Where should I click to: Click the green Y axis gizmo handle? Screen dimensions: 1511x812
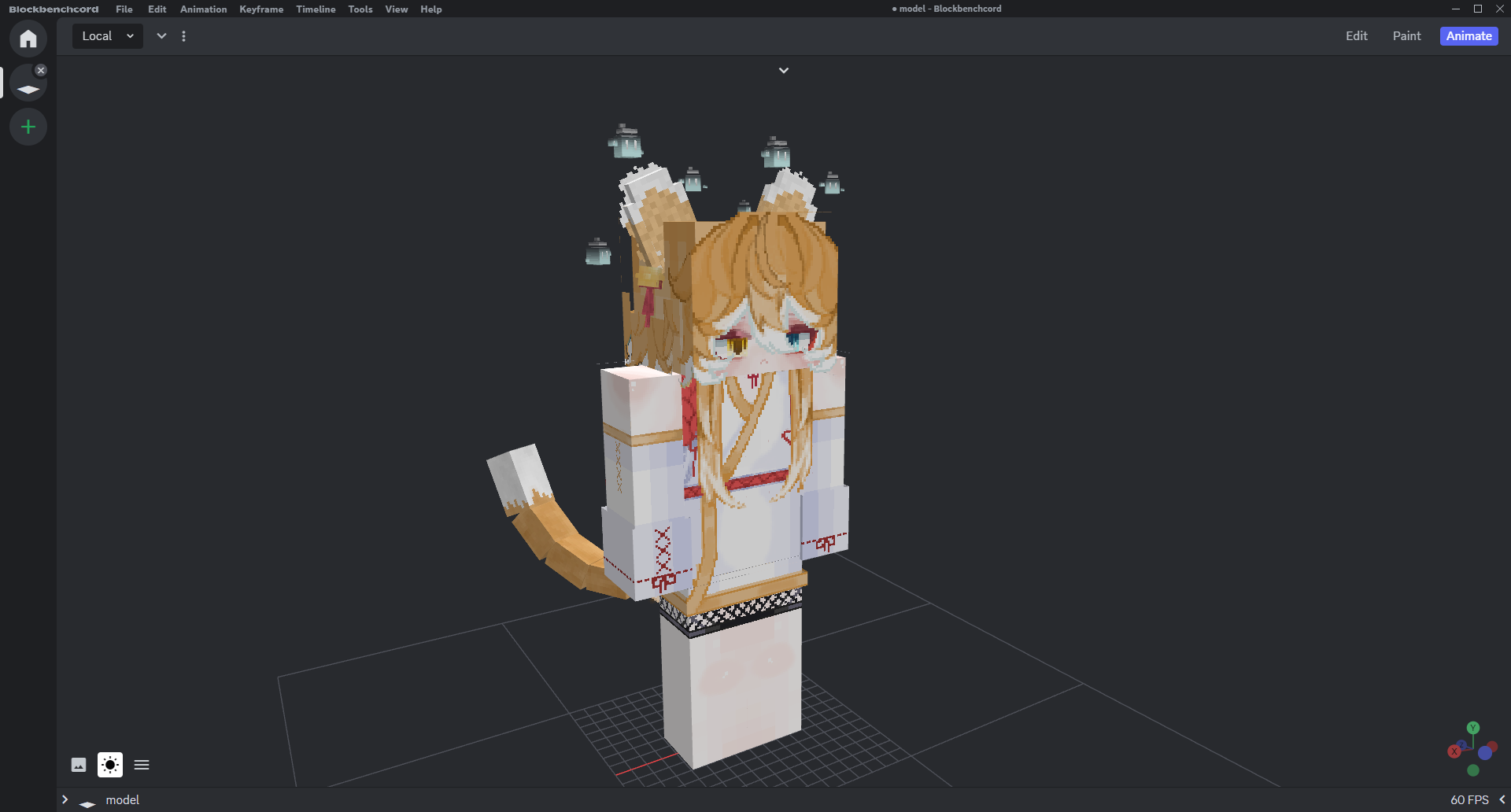click(1473, 728)
